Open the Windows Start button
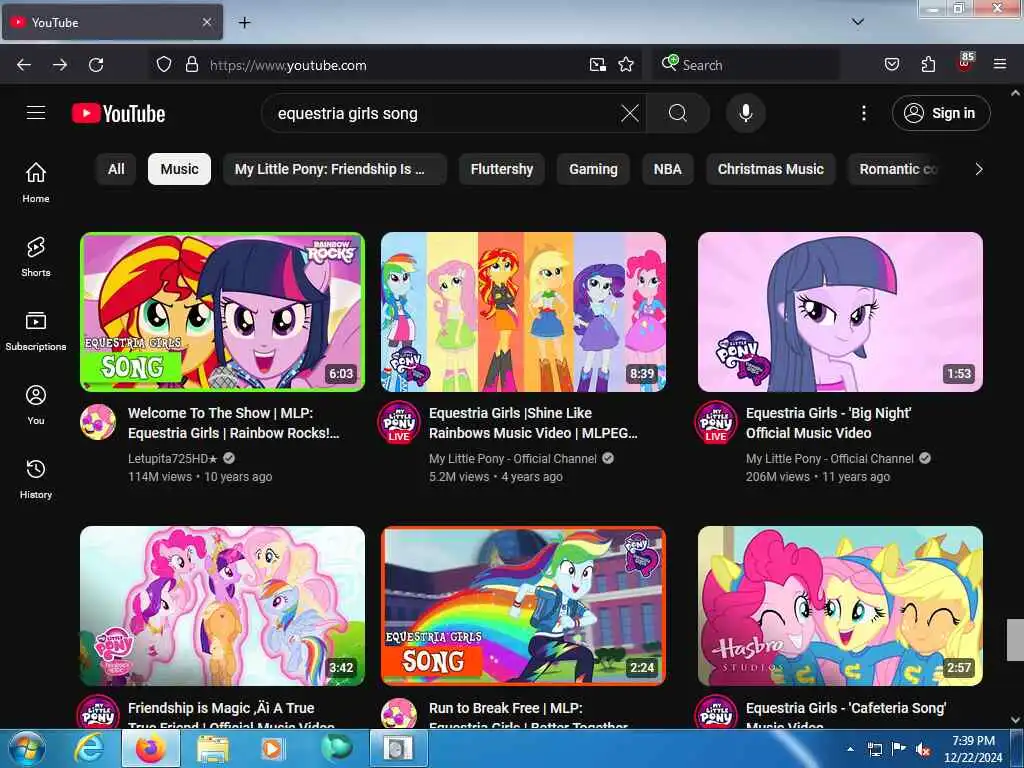1024x768 pixels. 26,749
